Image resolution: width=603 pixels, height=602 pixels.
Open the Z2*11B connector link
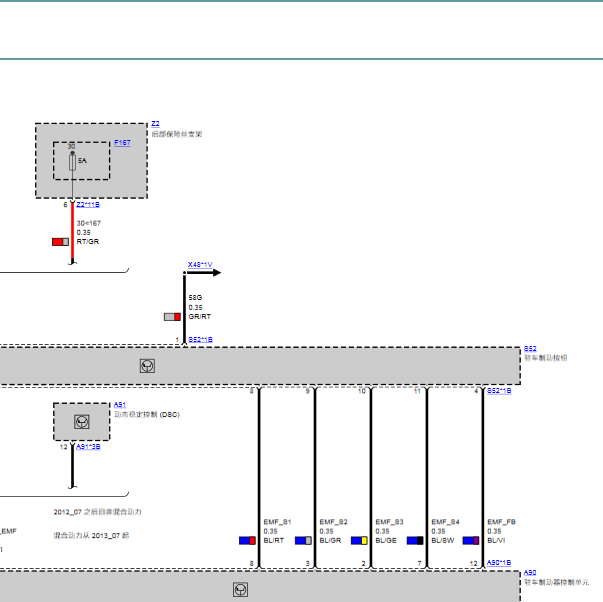click(x=88, y=205)
